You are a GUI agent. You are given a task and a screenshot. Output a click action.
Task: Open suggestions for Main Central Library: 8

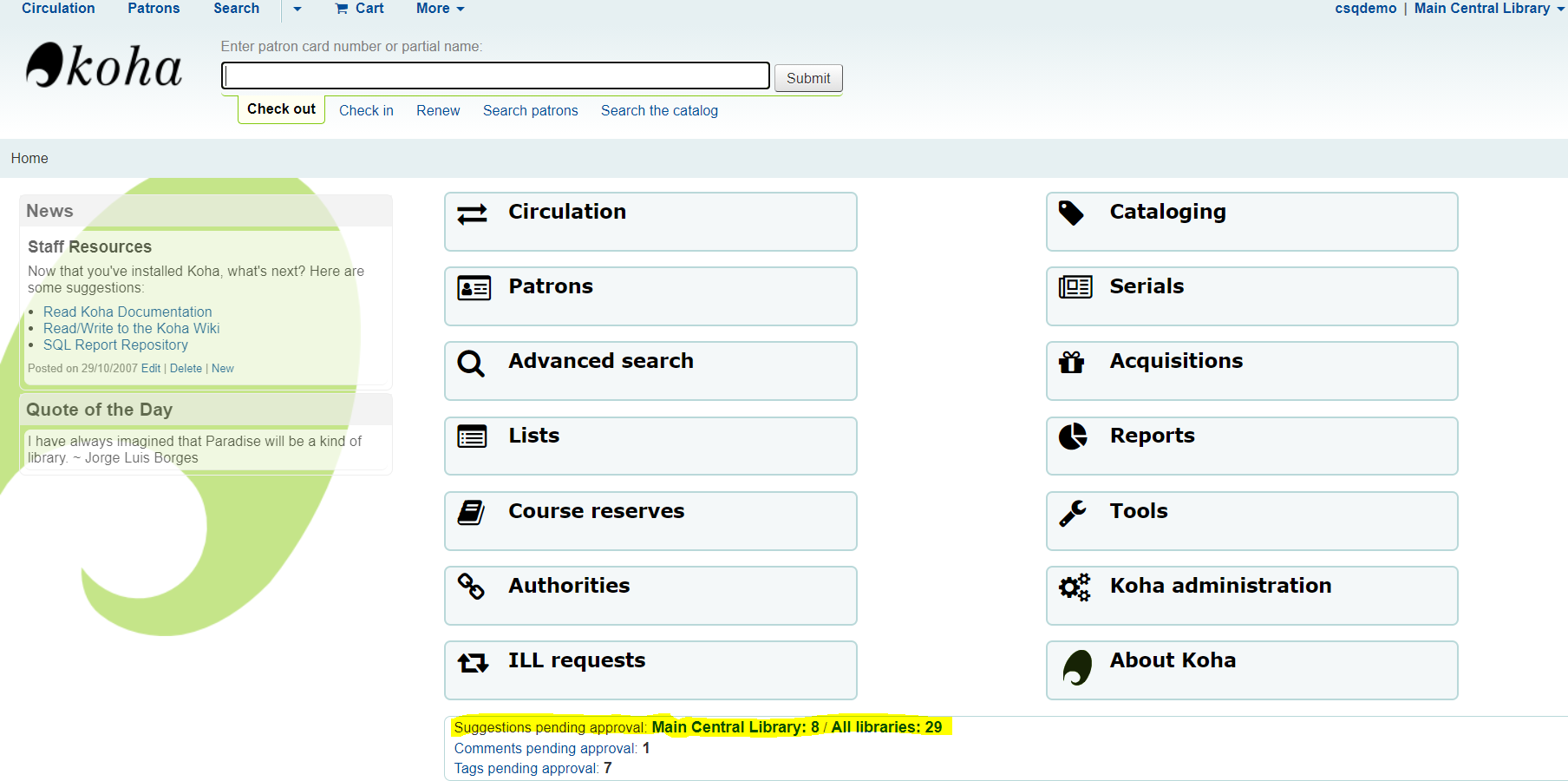(x=735, y=727)
